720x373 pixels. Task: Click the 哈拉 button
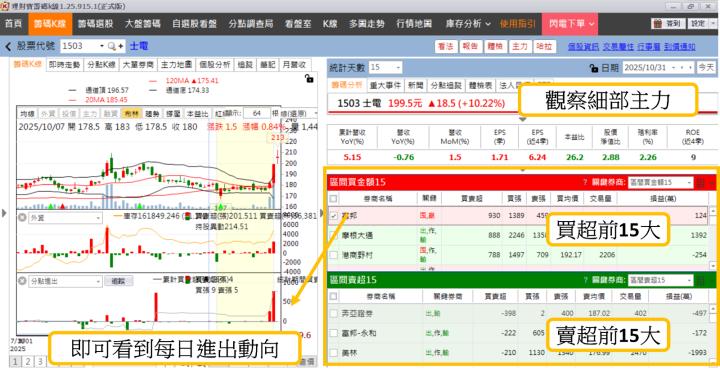click(545, 46)
